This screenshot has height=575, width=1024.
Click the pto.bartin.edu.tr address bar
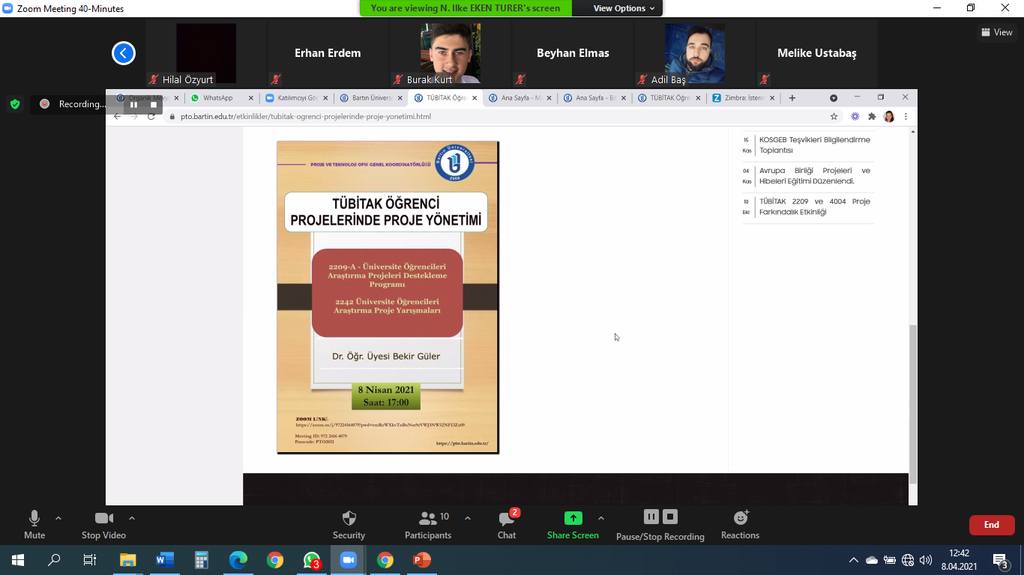(496, 116)
